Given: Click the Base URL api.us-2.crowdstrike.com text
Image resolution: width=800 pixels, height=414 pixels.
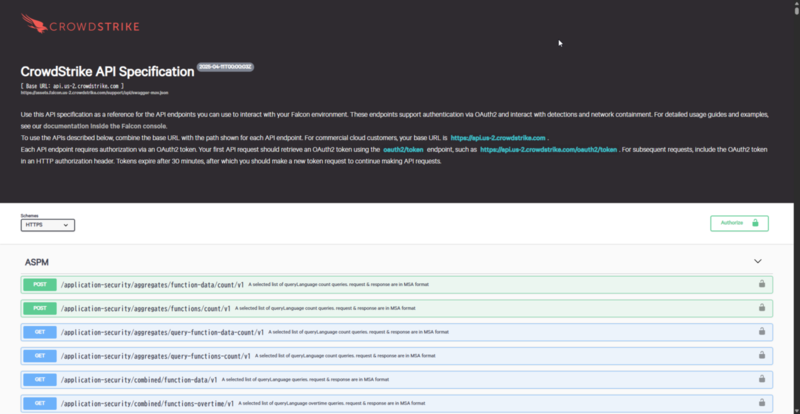Looking at the screenshot, I should point(72,86).
